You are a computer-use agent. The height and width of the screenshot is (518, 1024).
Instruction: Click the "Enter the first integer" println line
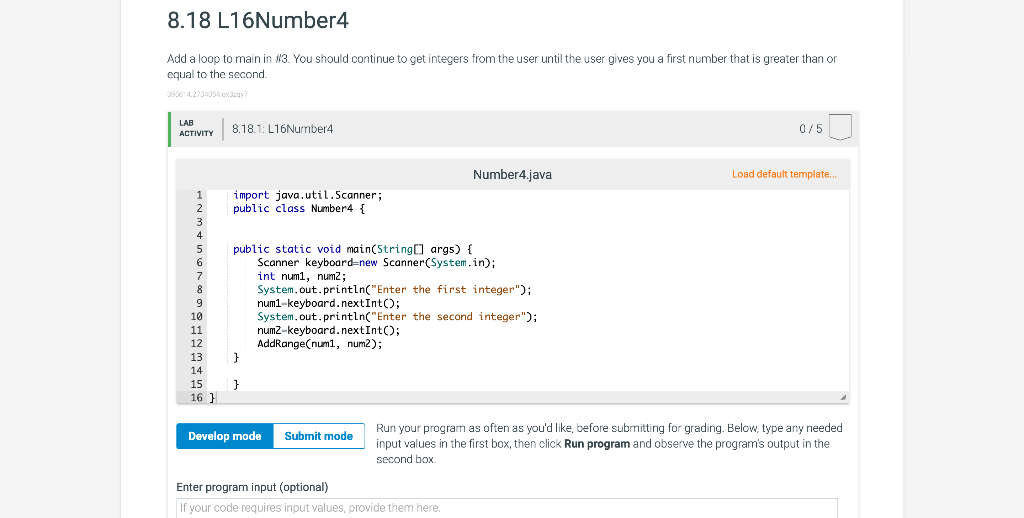click(x=394, y=289)
